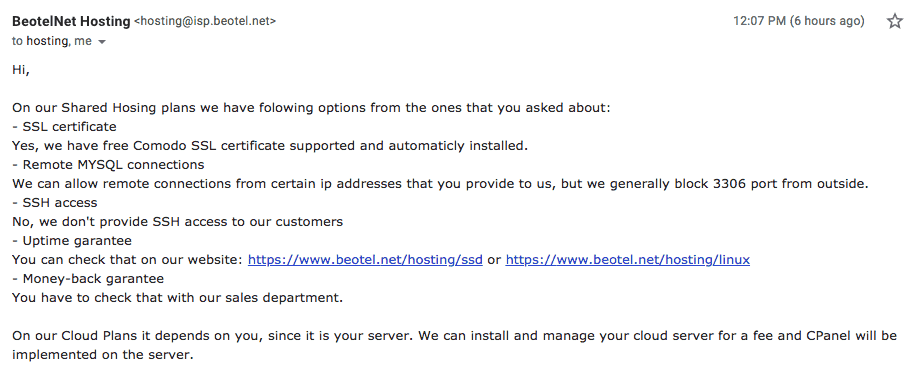Expand recipient details arrow next to 'to hosting, me'

click(102, 42)
